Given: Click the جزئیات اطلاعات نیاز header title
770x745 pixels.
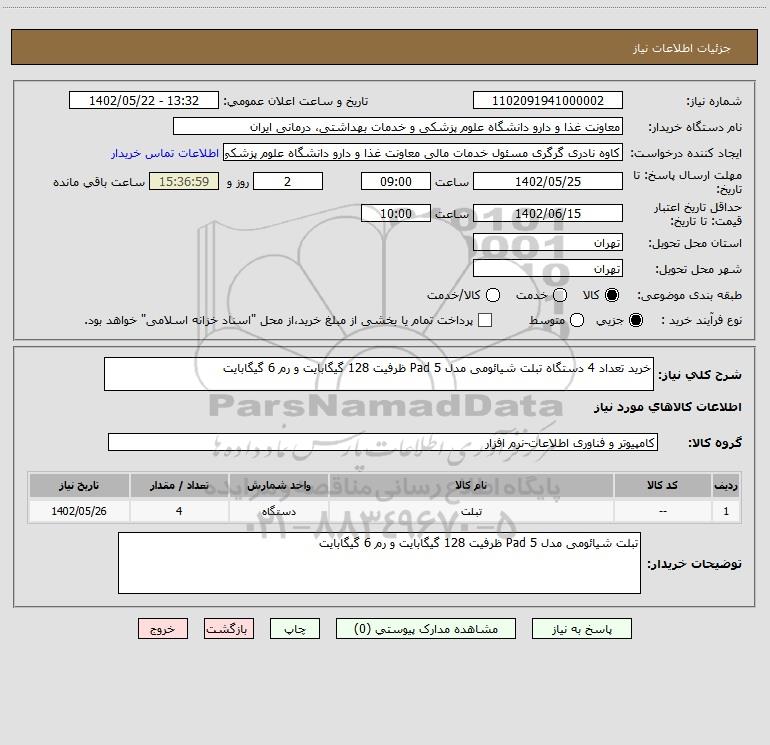Looking at the screenshot, I should (682, 48).
